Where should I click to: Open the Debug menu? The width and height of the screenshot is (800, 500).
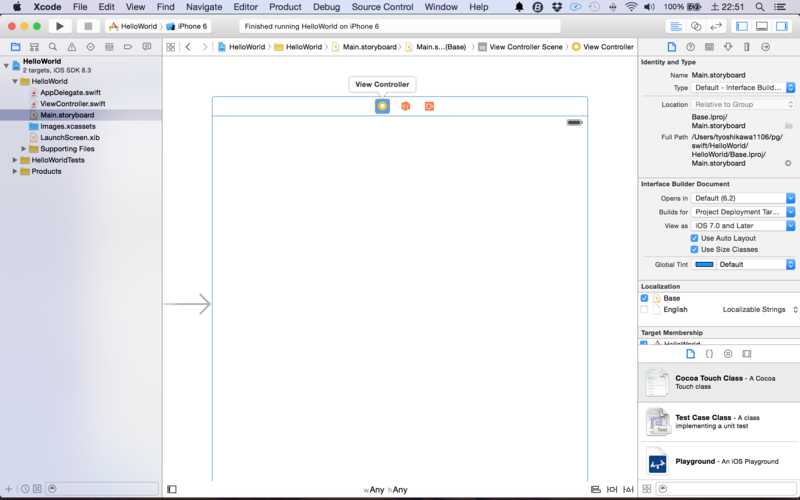point(327,7)
